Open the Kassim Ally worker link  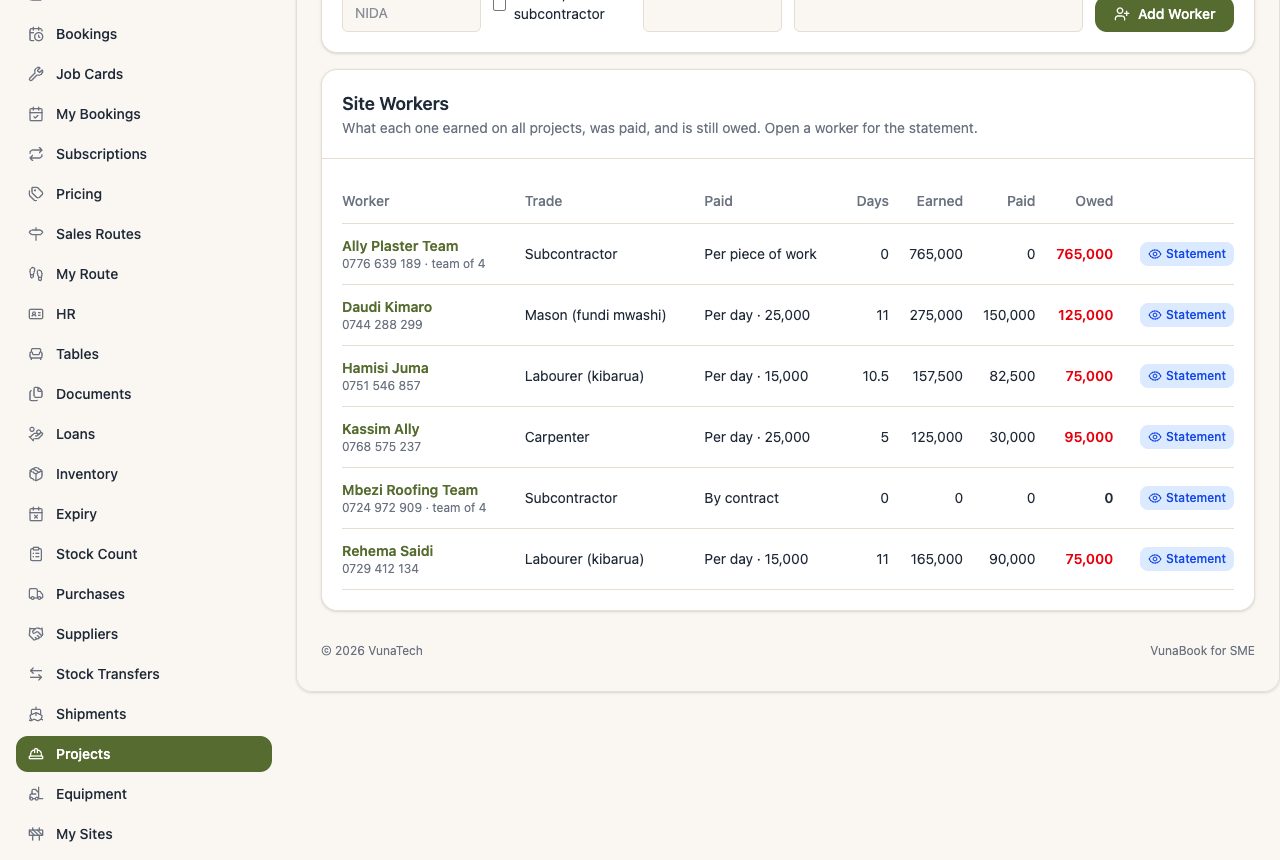[381, 429]
